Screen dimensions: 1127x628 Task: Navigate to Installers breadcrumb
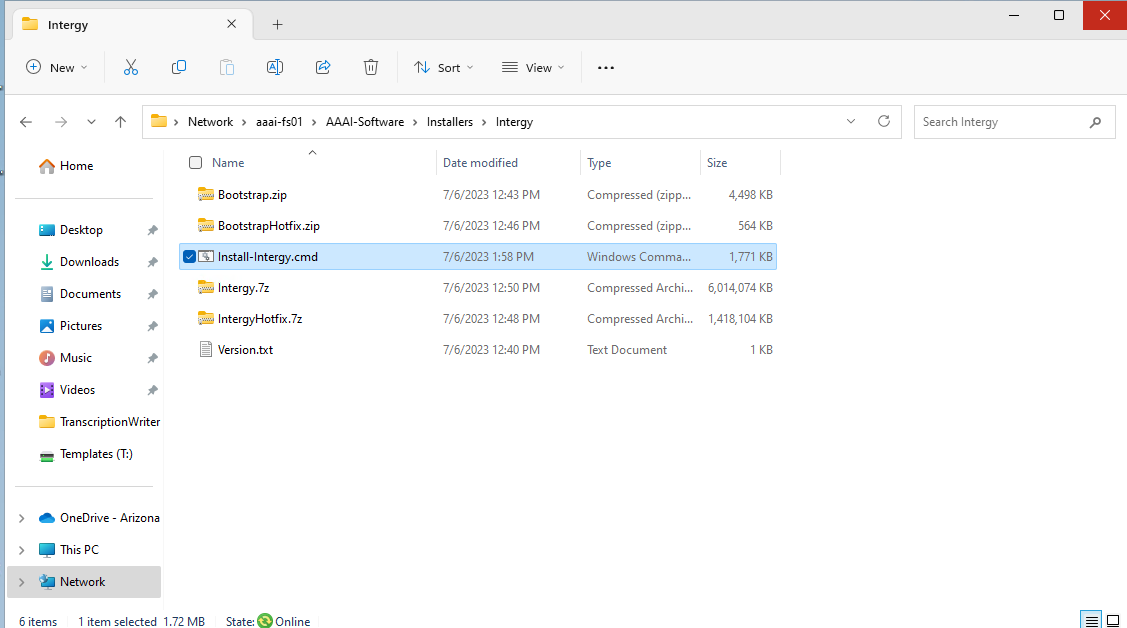tap(450, 122)
